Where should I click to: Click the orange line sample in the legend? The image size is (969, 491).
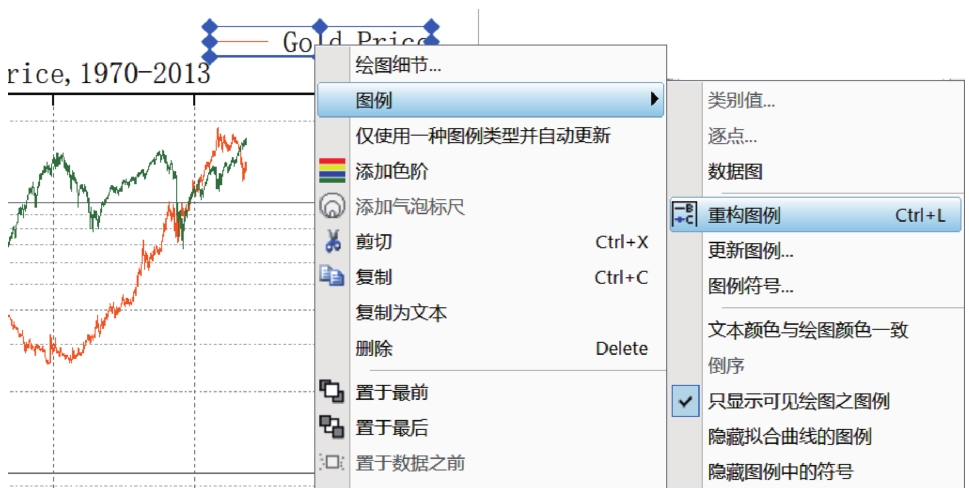(x=243, y=42)
